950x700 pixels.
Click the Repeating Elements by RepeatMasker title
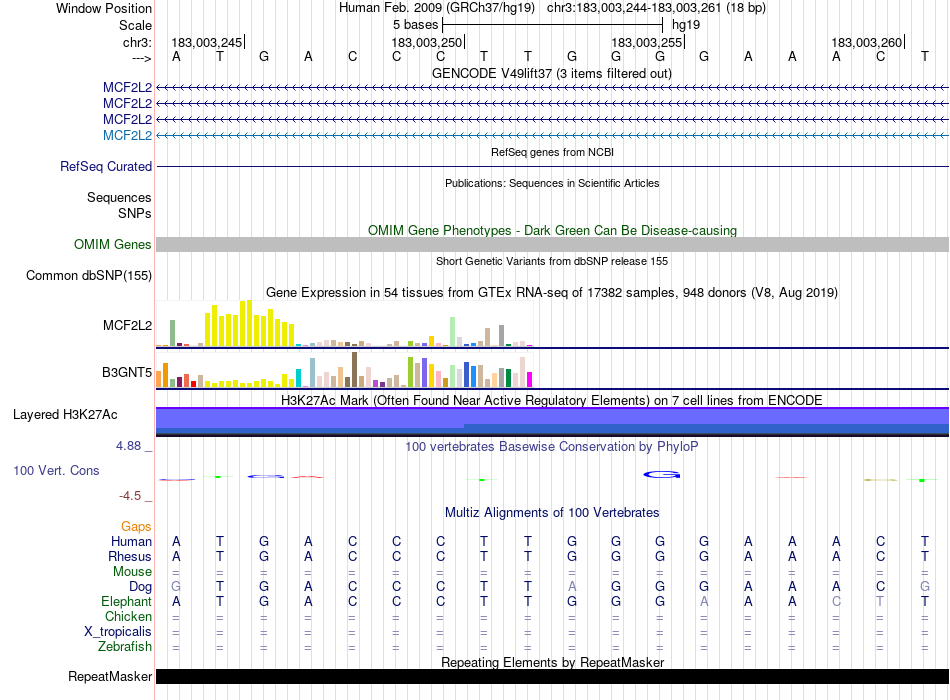point(552,662)
